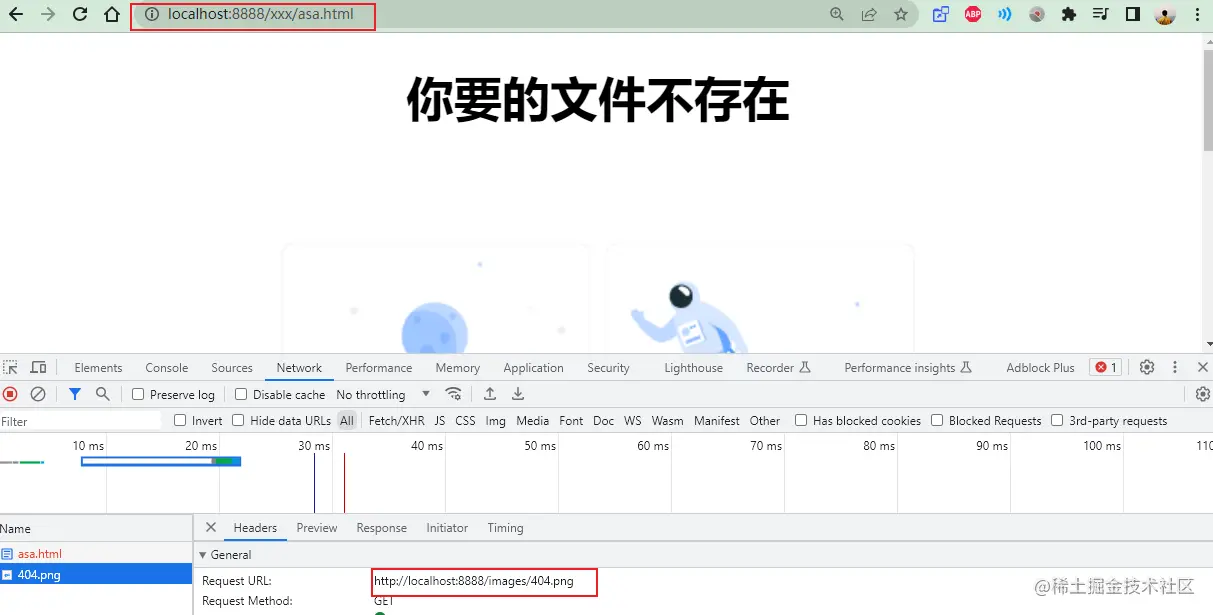1213x615 pixels.
Task: Open Chrome three-dot menu
Action: pos(1197,15)
